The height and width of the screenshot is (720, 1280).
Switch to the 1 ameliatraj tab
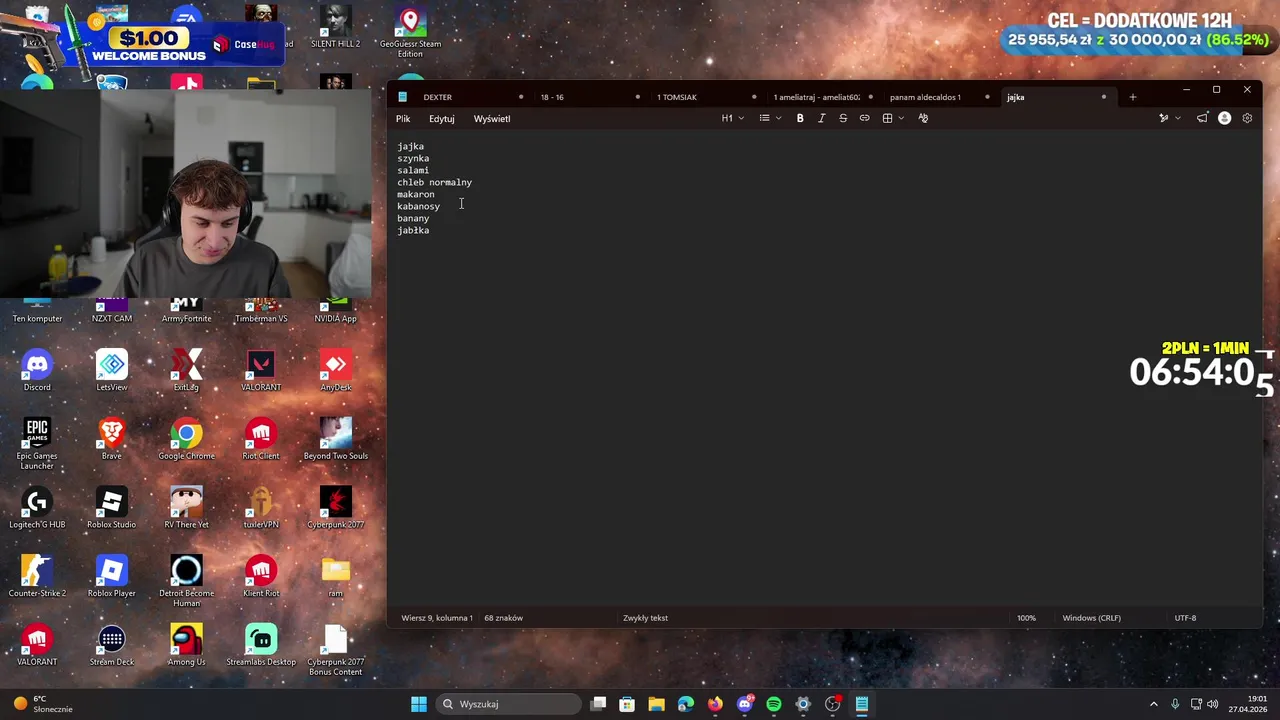(x=816, y=97)
